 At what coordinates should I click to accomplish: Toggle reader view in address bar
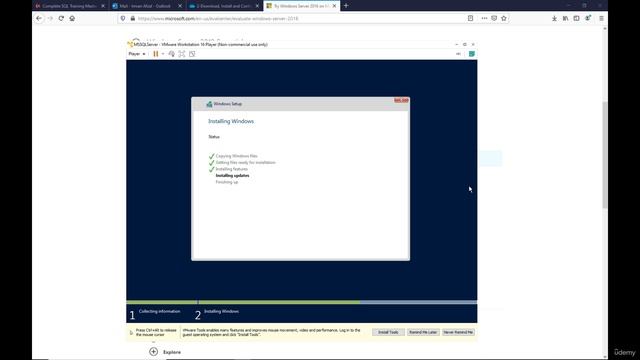tap(471, 18)
